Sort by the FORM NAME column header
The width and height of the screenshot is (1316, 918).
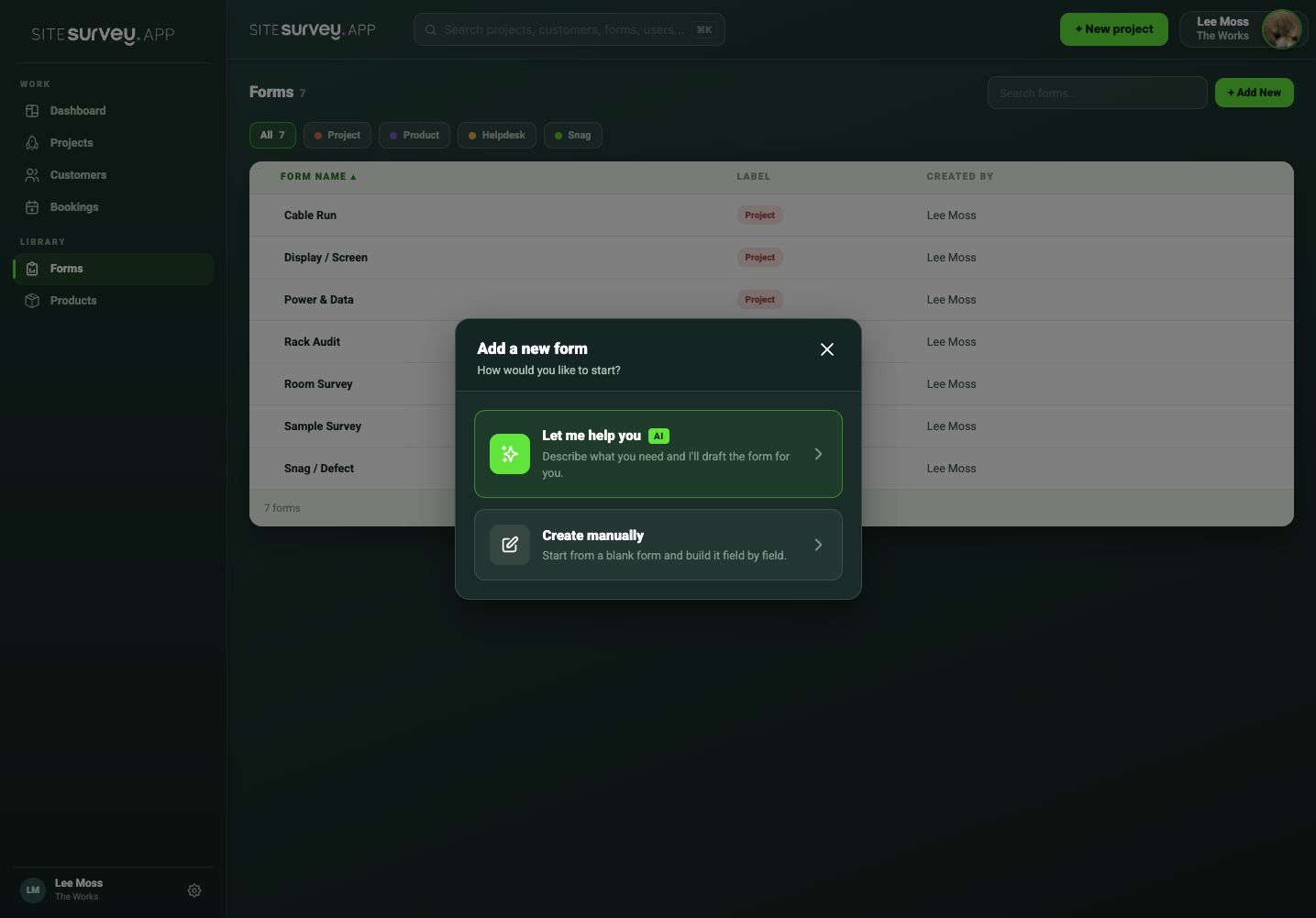[318, 176]
